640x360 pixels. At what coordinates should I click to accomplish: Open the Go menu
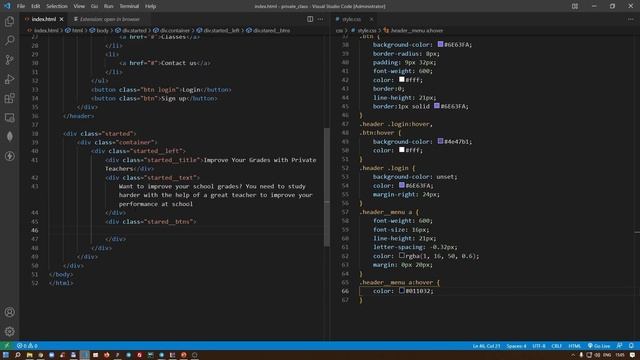[x=94, y=6]
